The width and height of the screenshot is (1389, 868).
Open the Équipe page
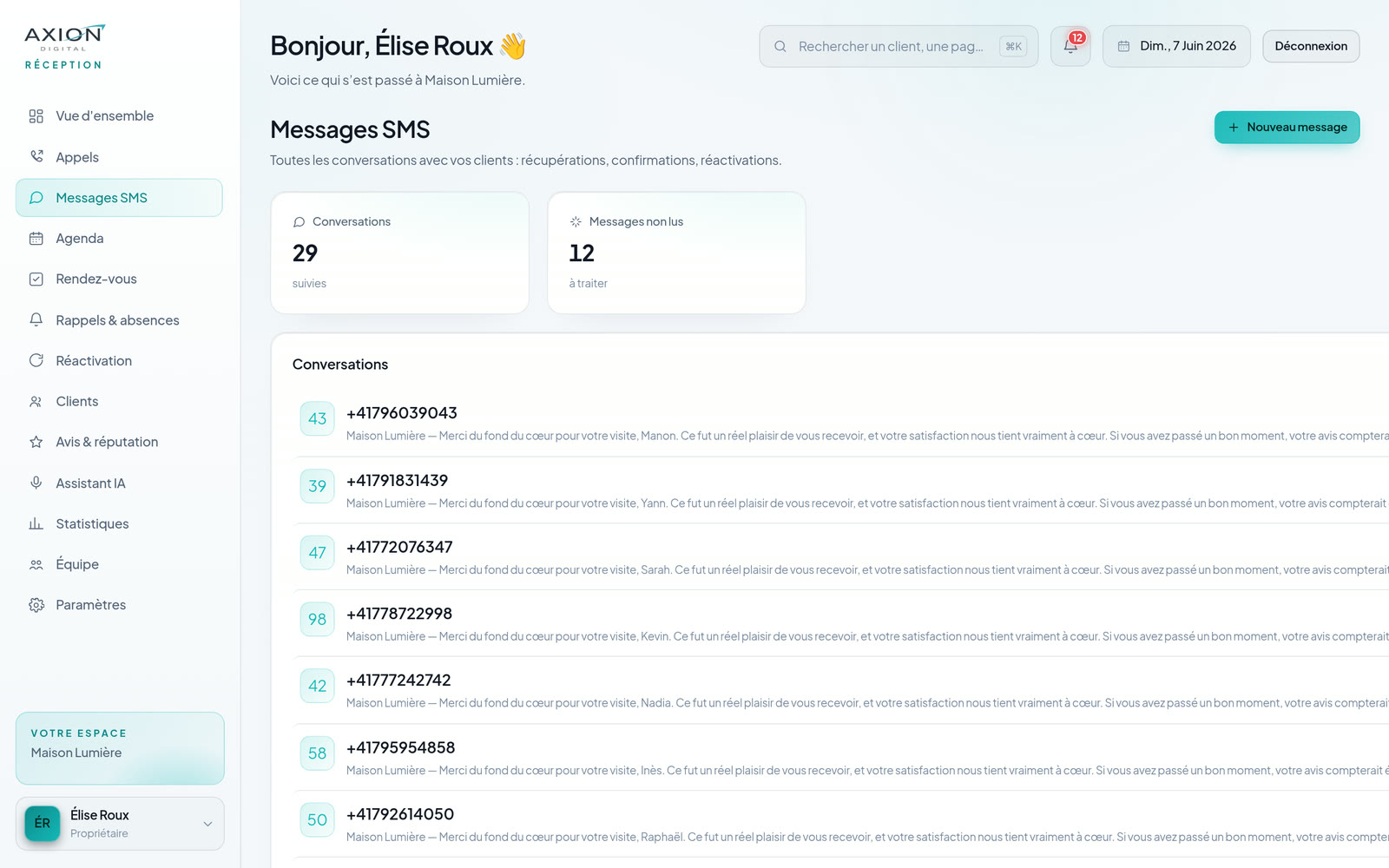click(x=119, y=565)
